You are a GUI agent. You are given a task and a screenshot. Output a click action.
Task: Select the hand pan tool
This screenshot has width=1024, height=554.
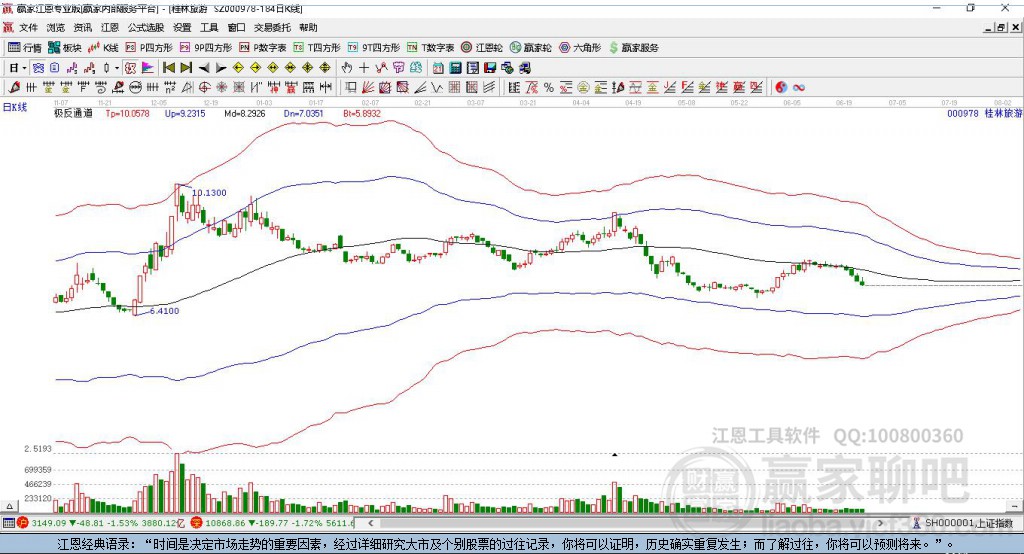tap(347, 68)
